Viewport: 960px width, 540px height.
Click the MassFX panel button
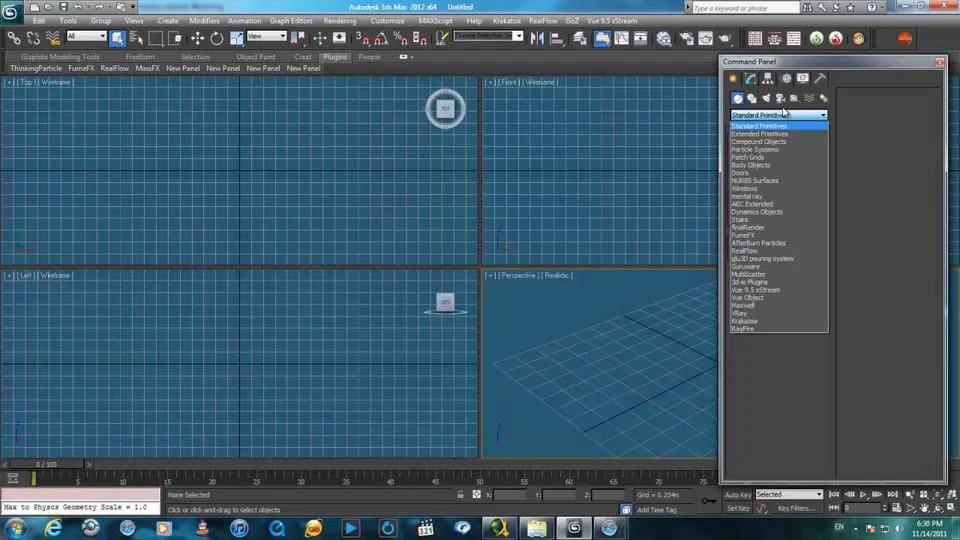[148, 69]
